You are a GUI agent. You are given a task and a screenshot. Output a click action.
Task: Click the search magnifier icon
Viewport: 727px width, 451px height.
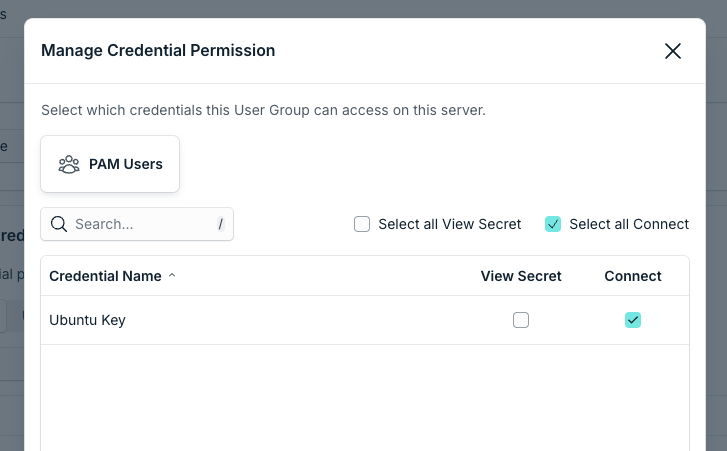pyautogui.click(x=59, y=224)
